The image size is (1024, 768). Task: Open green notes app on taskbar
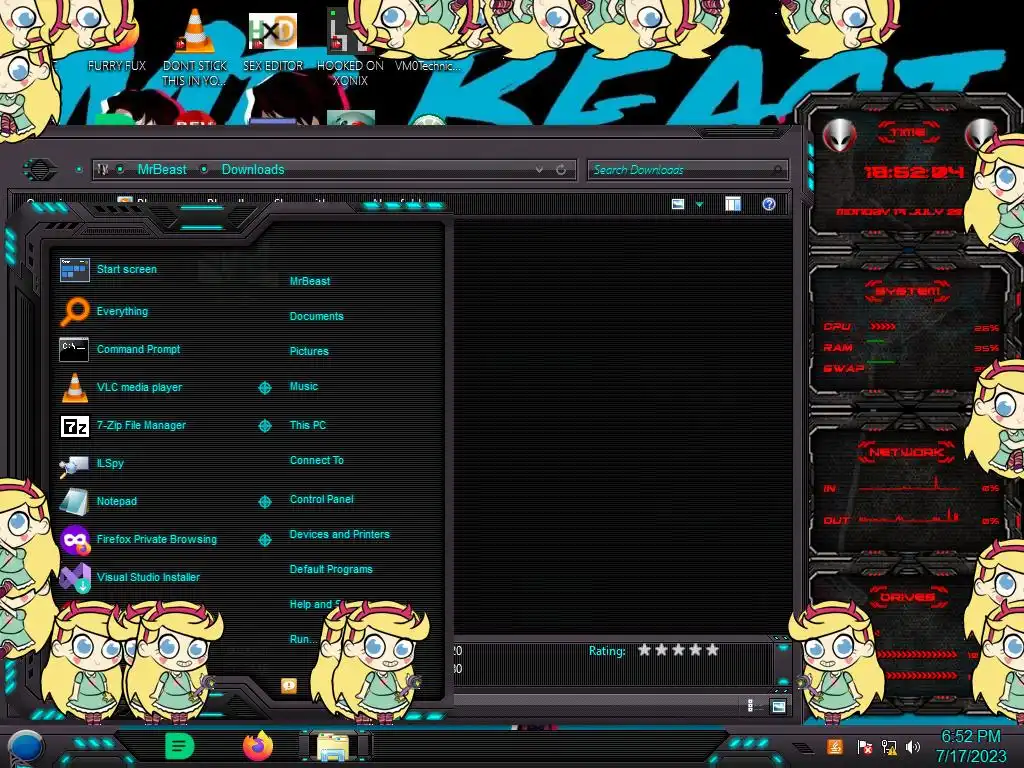[x=180, y=746]
